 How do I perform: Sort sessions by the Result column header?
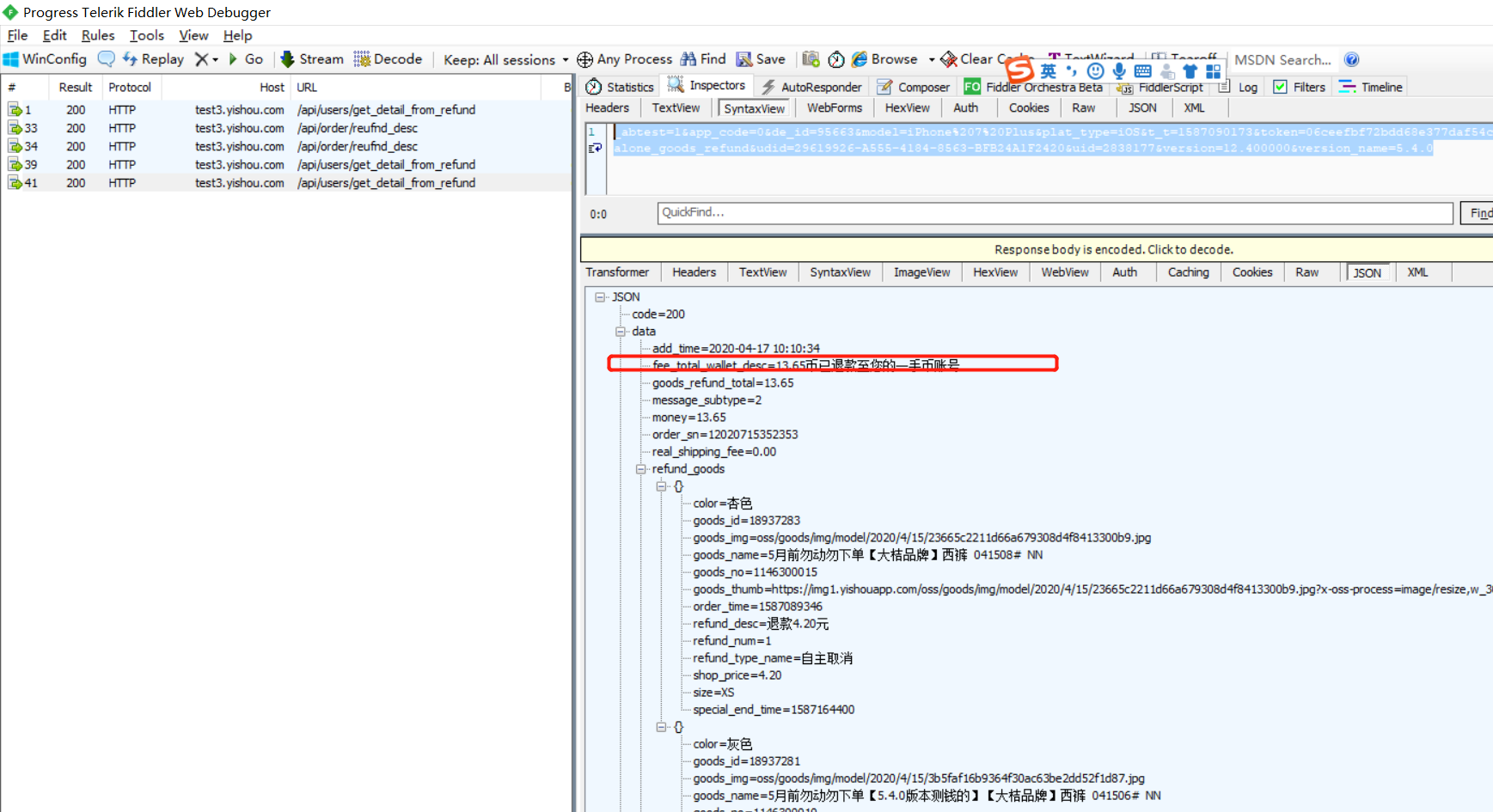(x=76, y=88)
